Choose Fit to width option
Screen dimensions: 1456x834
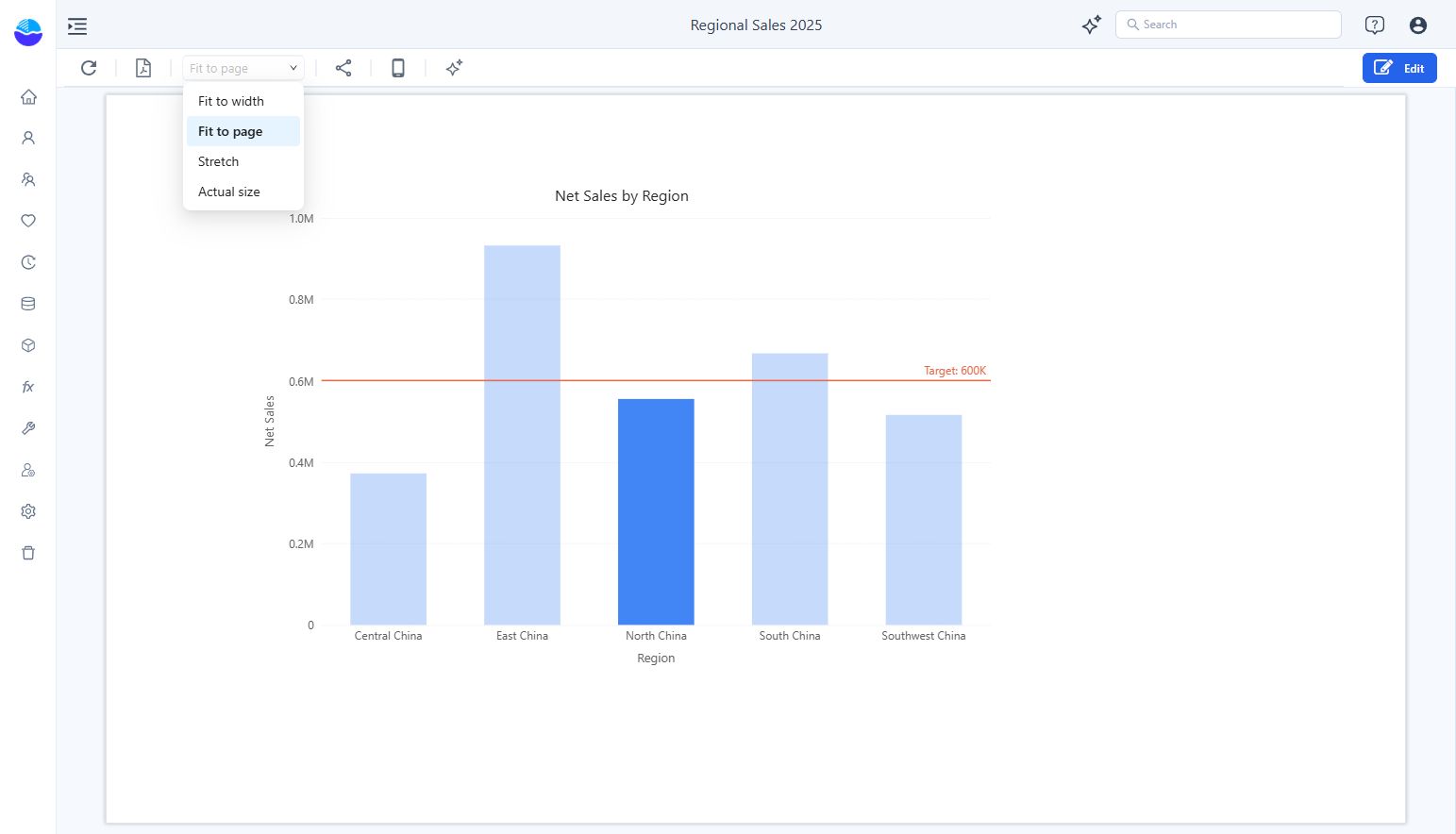click(243, 101)
